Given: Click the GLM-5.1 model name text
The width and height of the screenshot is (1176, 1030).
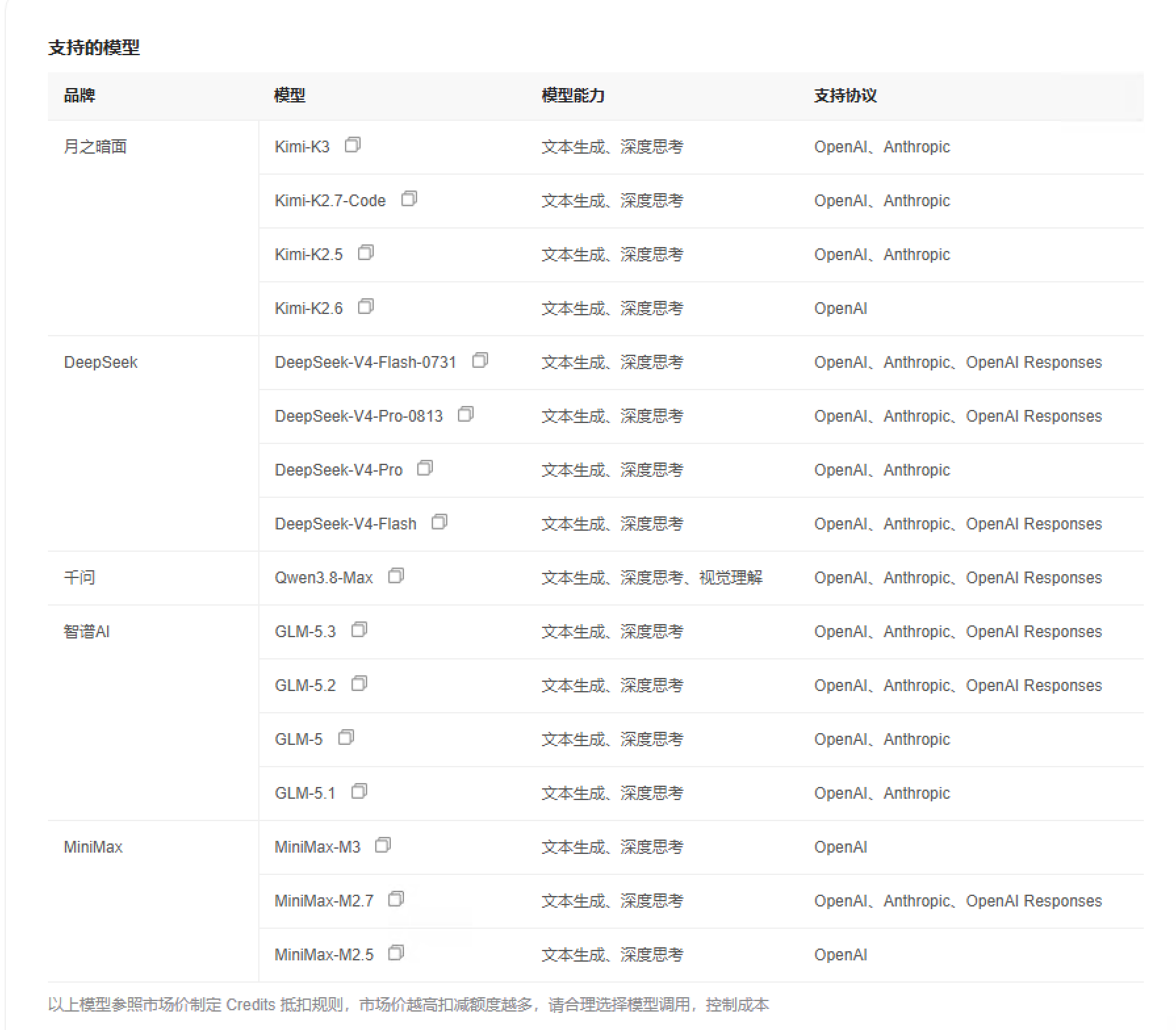Looking at the screenshot, I should [x=305, y=794].
